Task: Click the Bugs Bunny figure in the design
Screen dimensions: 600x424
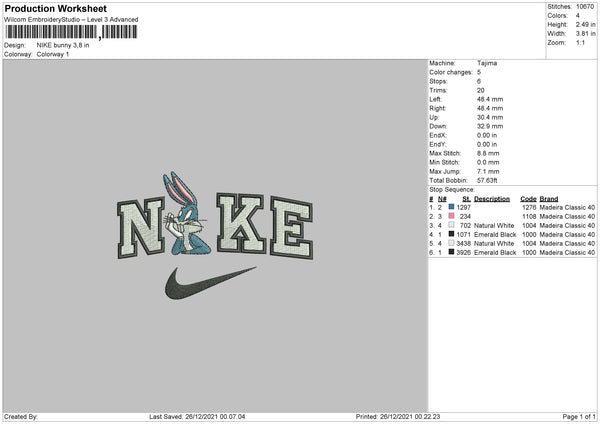Action: 187,214
